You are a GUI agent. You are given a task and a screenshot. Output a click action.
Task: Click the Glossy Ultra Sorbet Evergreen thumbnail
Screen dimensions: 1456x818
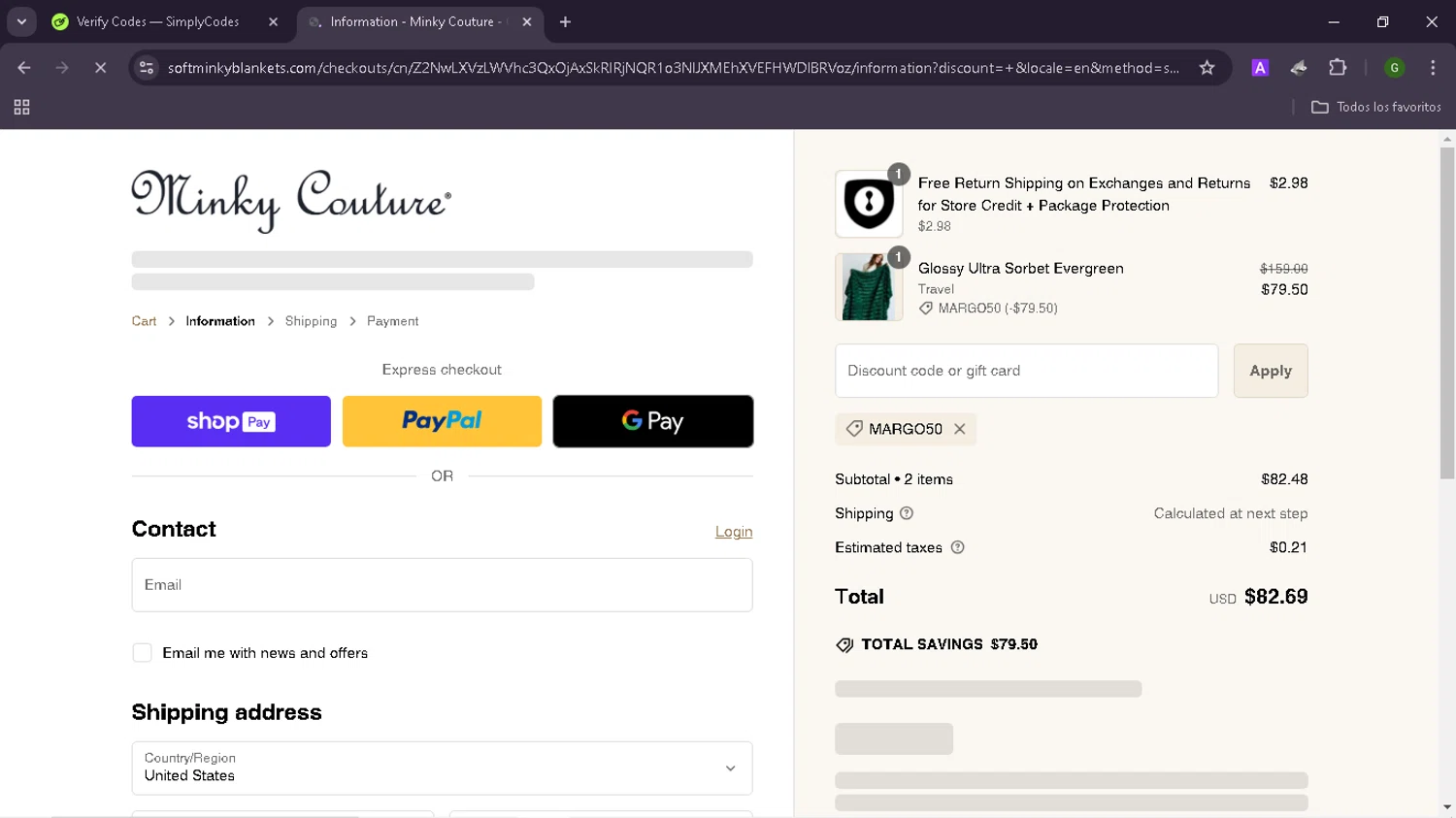coord(869,287)
